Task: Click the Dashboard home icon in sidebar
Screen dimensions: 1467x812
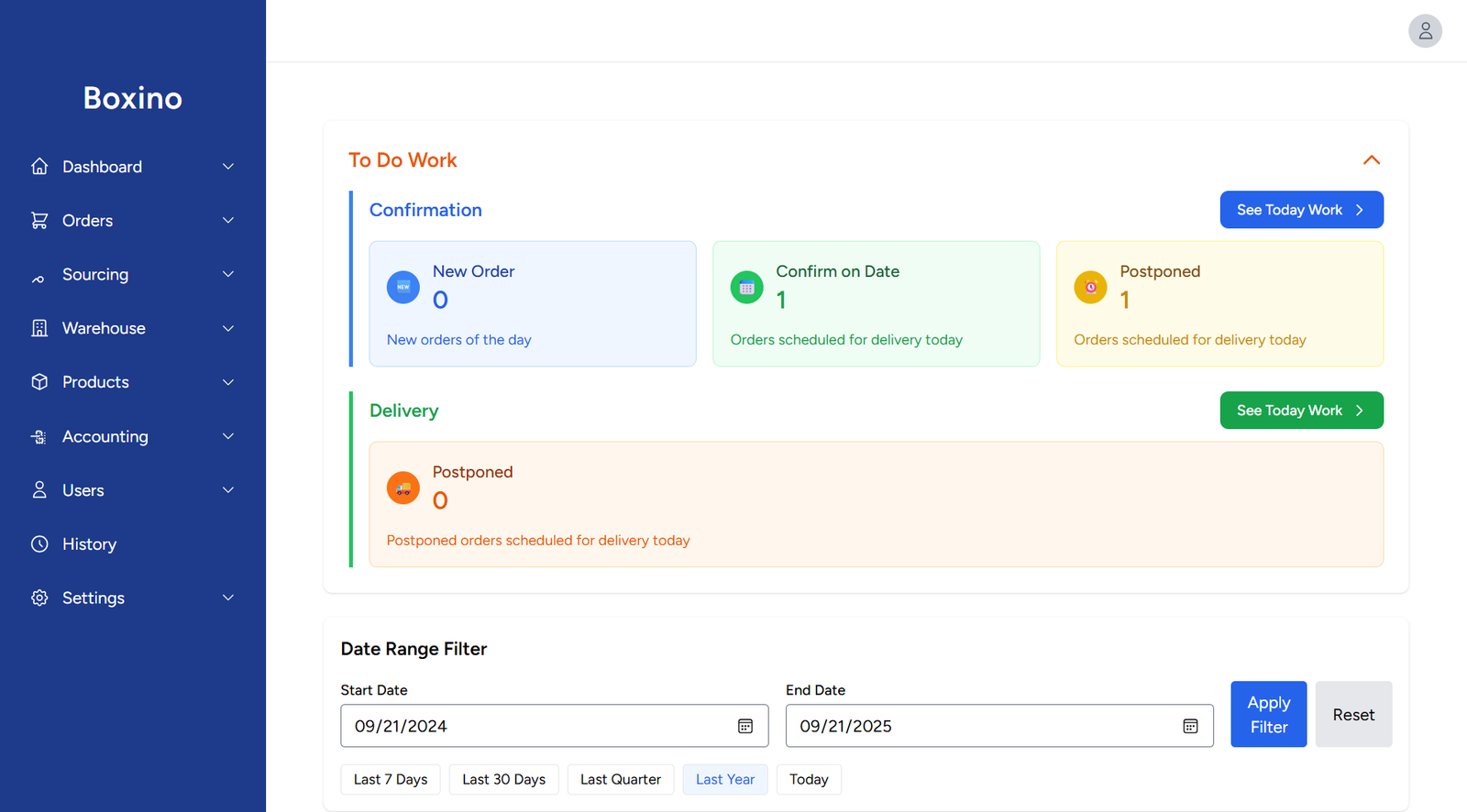Action: (39, 167)
